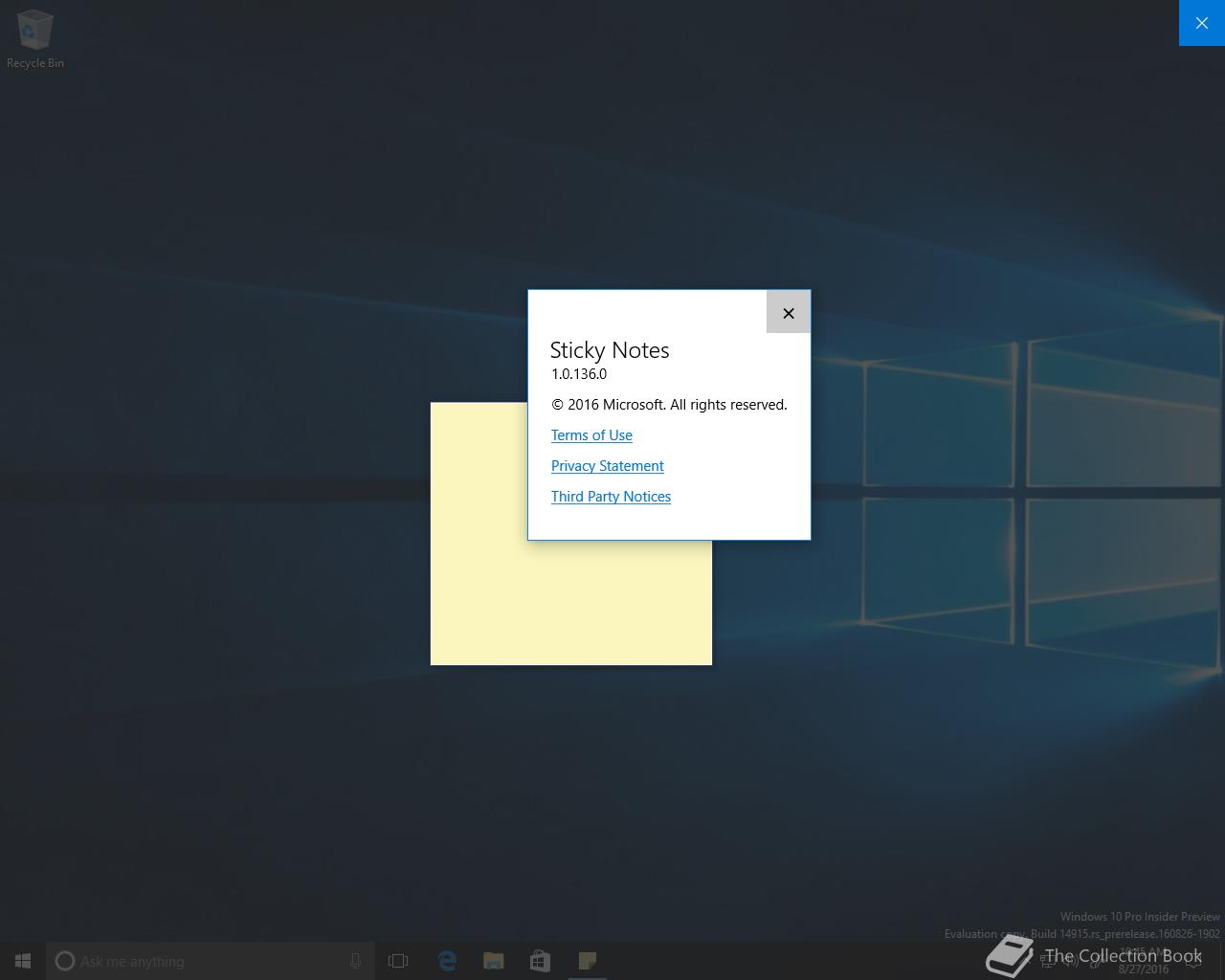This screenshot has width=1225, height=980.
Task: Click the version number 1.0.136.0
Action: coord(579,374)
